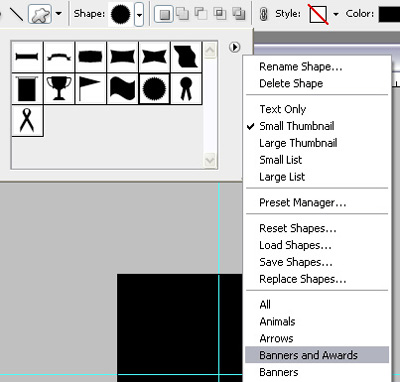Choose Load Shapes from the menu

click(295, 245)
